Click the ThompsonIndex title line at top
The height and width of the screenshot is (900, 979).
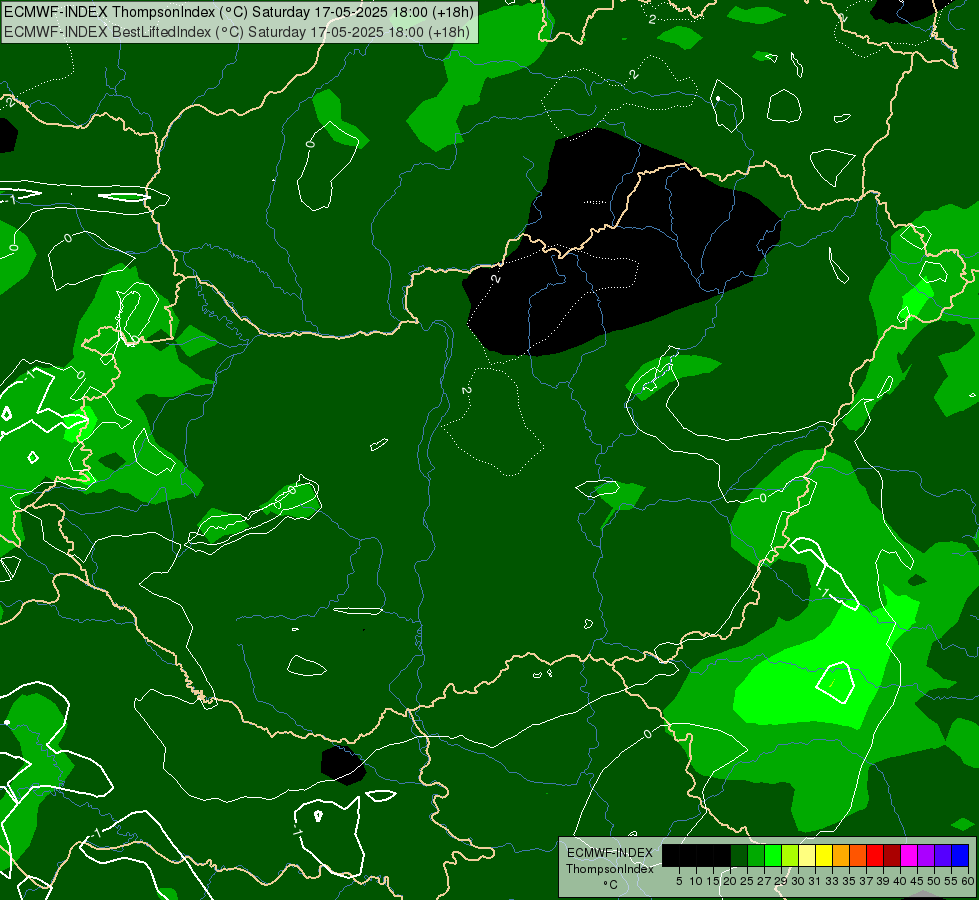pyautogui.click(x=239, y=12)
